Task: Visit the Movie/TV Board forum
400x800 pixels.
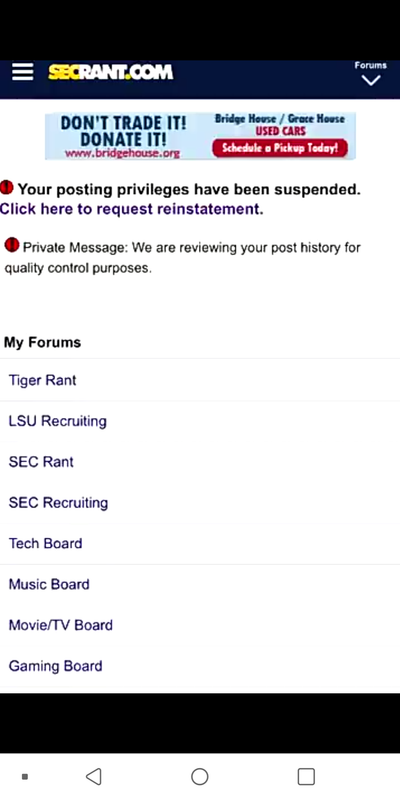Action: coord(200,625)
